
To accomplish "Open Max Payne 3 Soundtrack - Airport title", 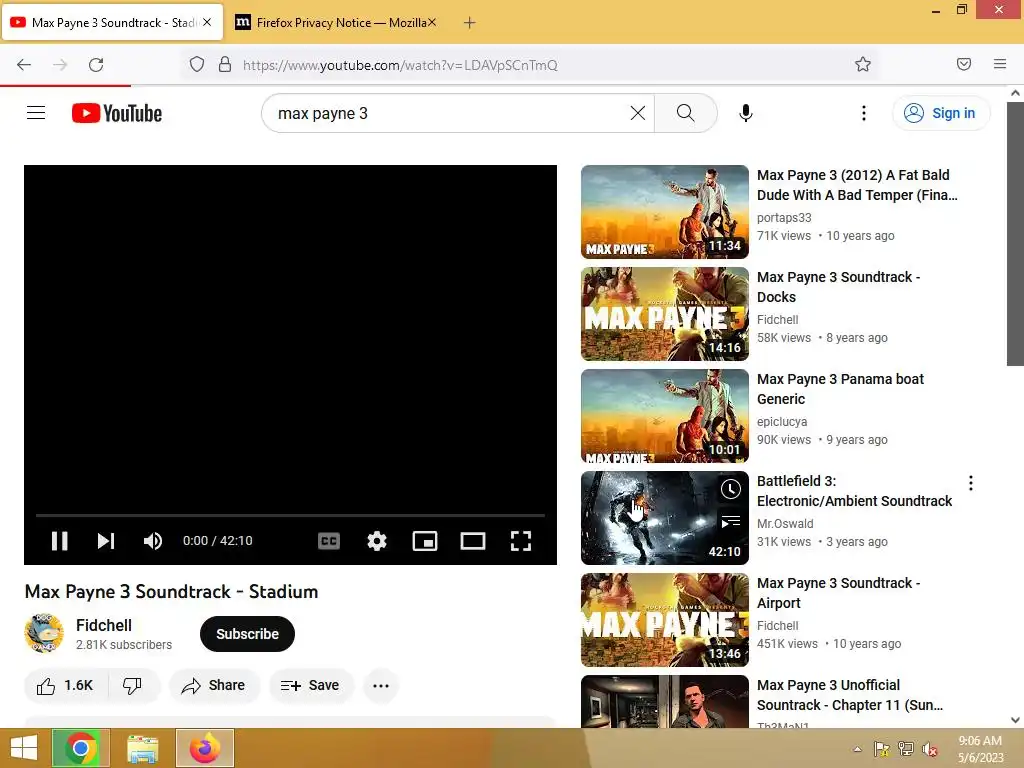I will [839, 593].
